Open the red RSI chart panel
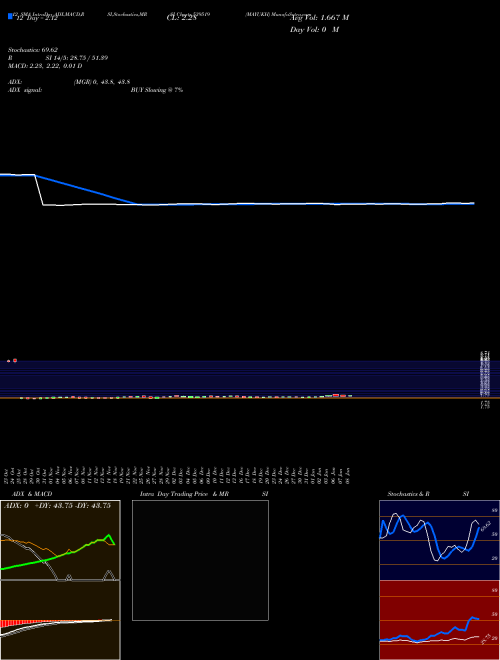Image resolution: width=500 pixels, height=660 pixels. pos(439,620)
